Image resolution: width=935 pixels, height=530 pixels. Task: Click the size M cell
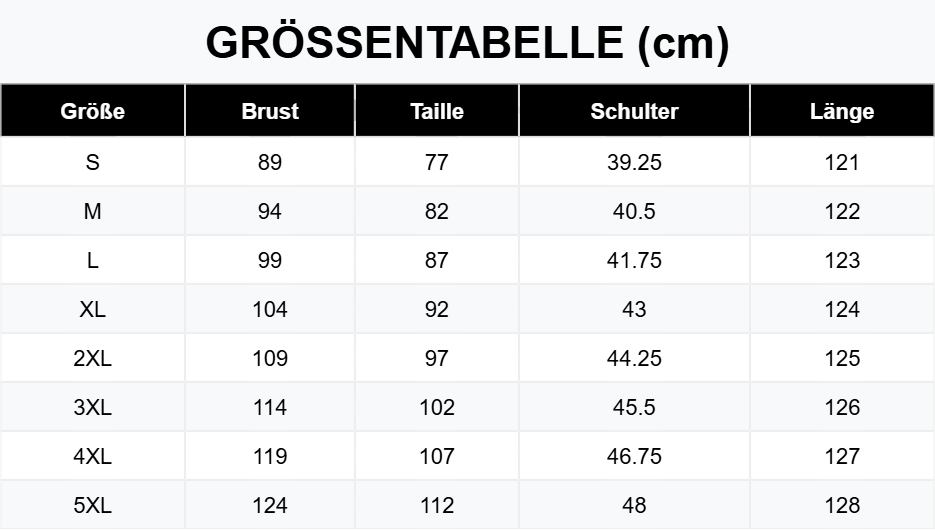click(92, 211)
